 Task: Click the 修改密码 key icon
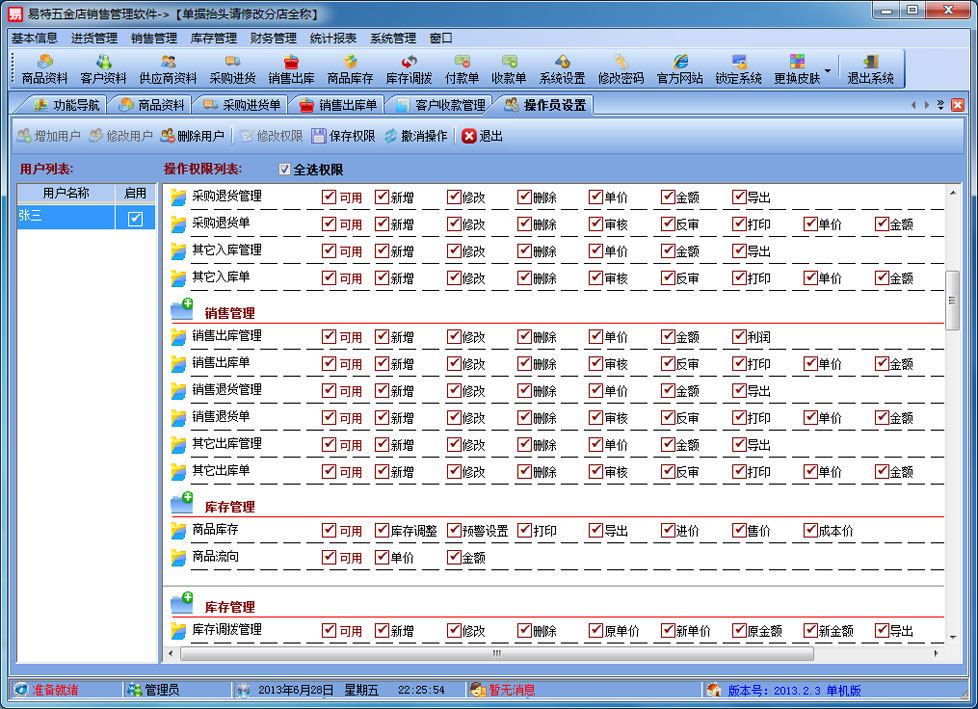point(621,69)
